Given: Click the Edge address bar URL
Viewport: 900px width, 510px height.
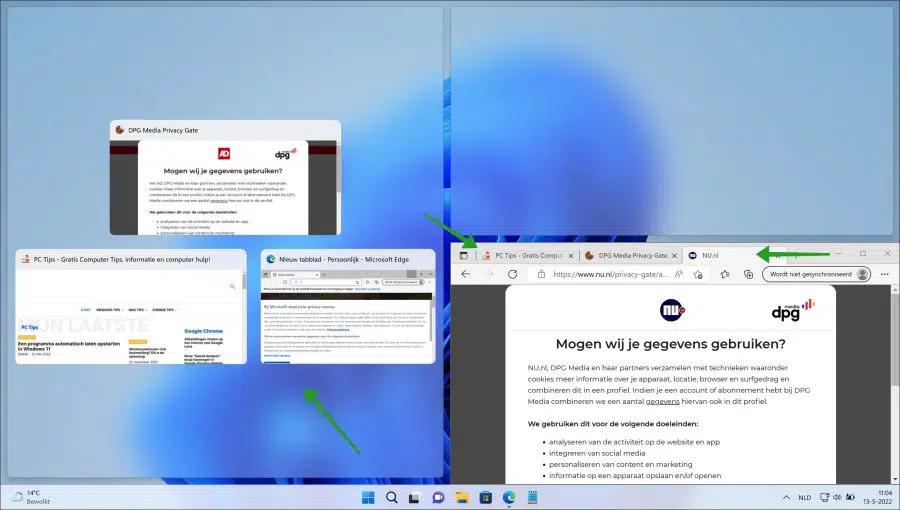Looking at the screenshot, I should pyautogui.click(x=610, y=274).
